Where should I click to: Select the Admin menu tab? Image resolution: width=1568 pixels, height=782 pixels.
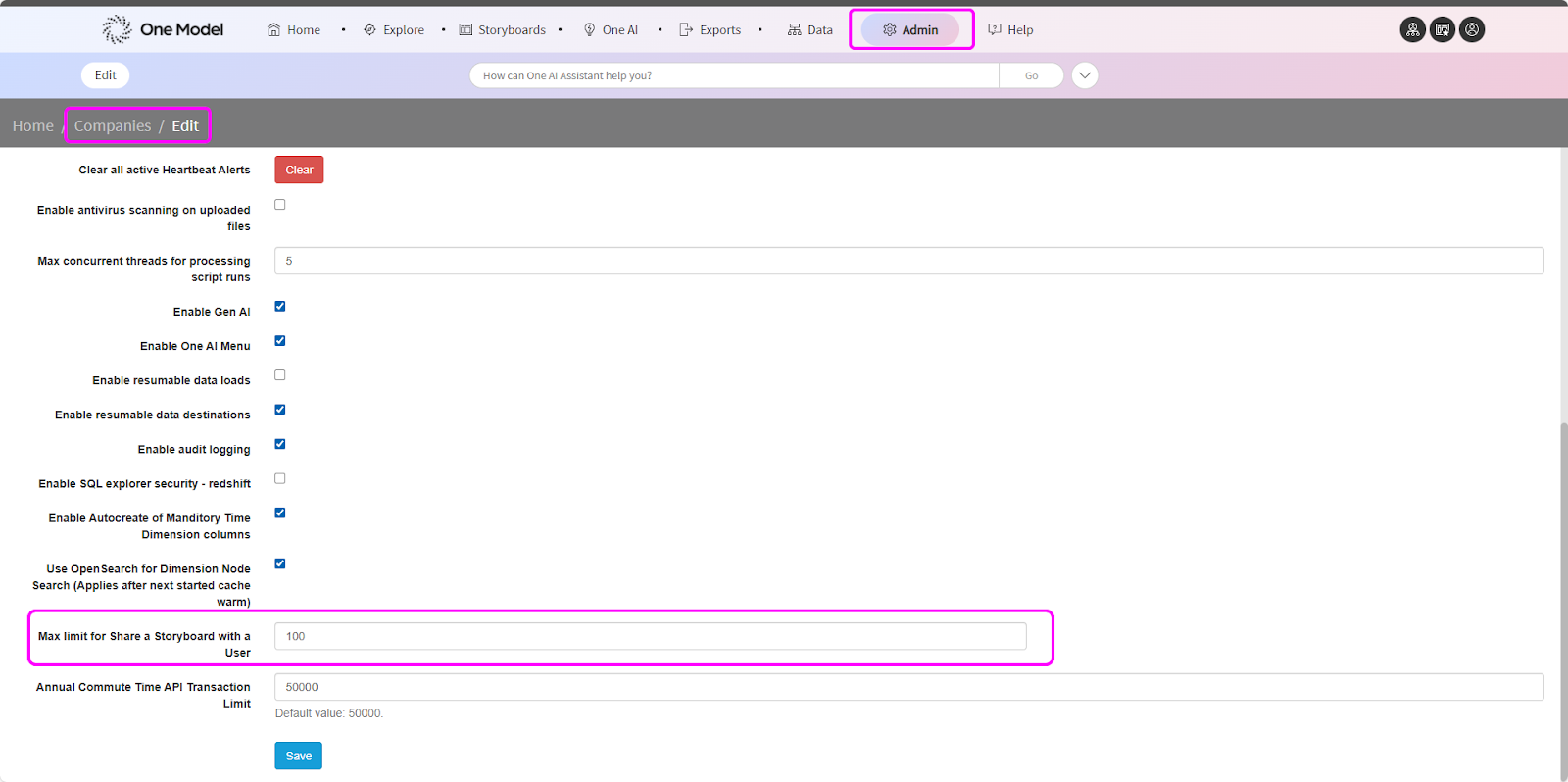coord(910,30)
